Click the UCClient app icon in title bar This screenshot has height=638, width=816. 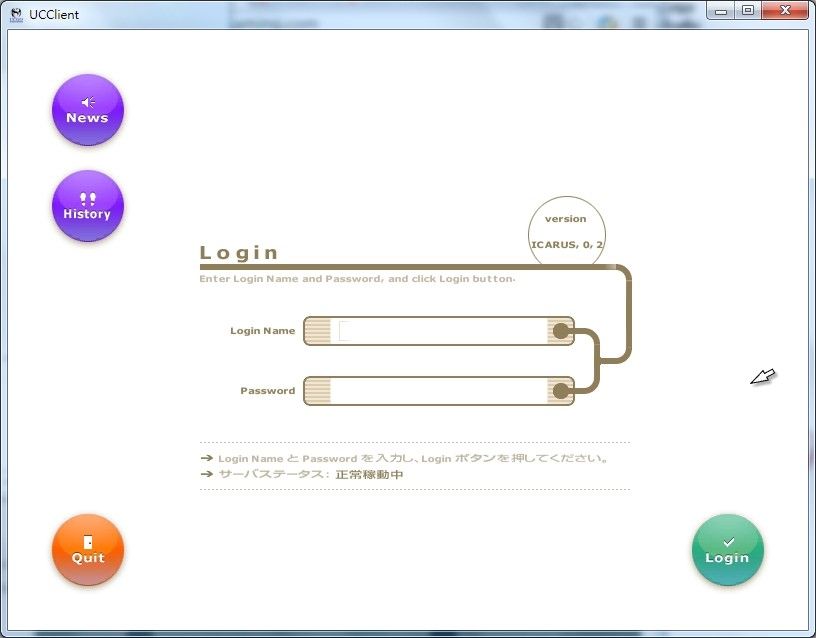pos(16,14)
